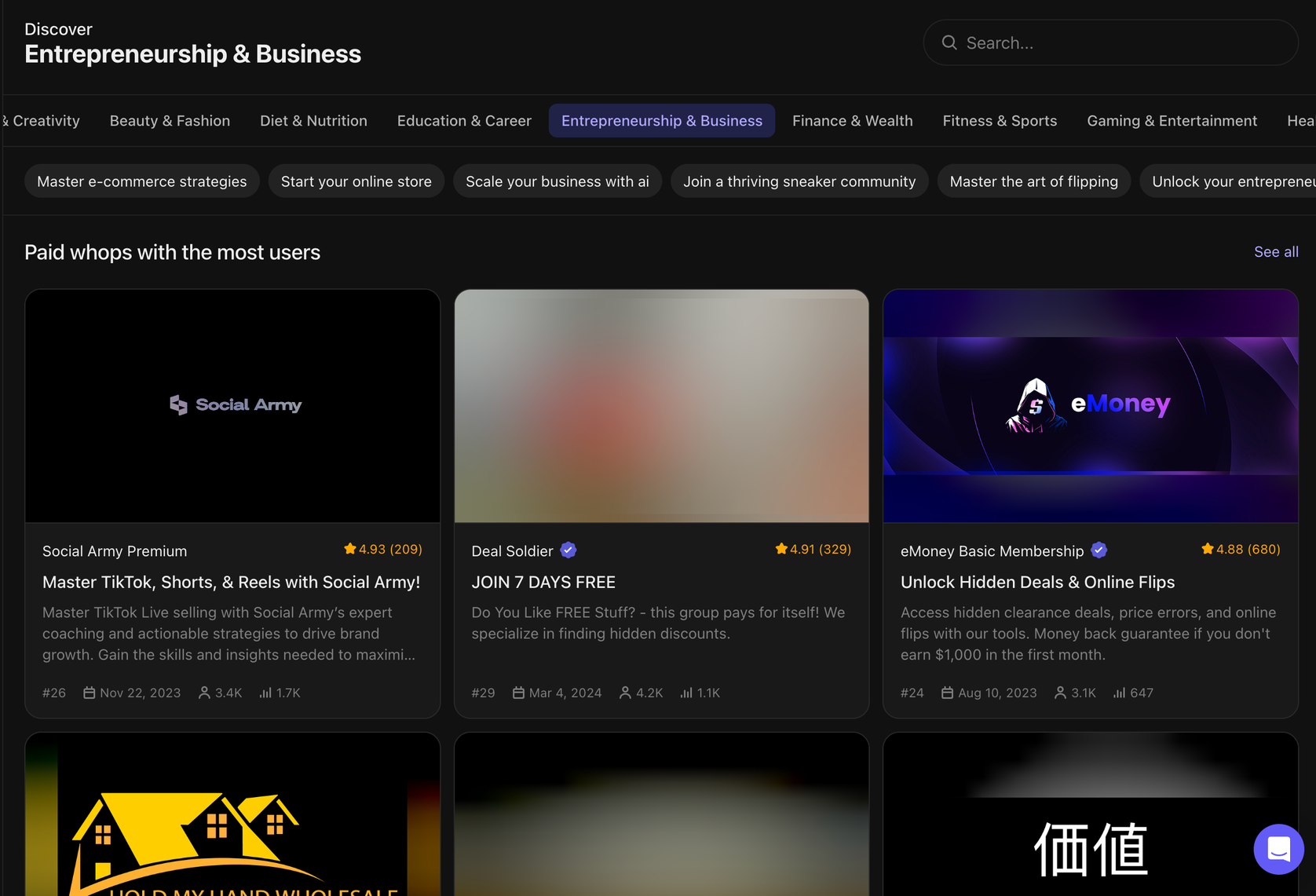Screen dimensions: 1316x896
Task: Click the eMoney hooded figure logo
Action: coord(1036,405)
